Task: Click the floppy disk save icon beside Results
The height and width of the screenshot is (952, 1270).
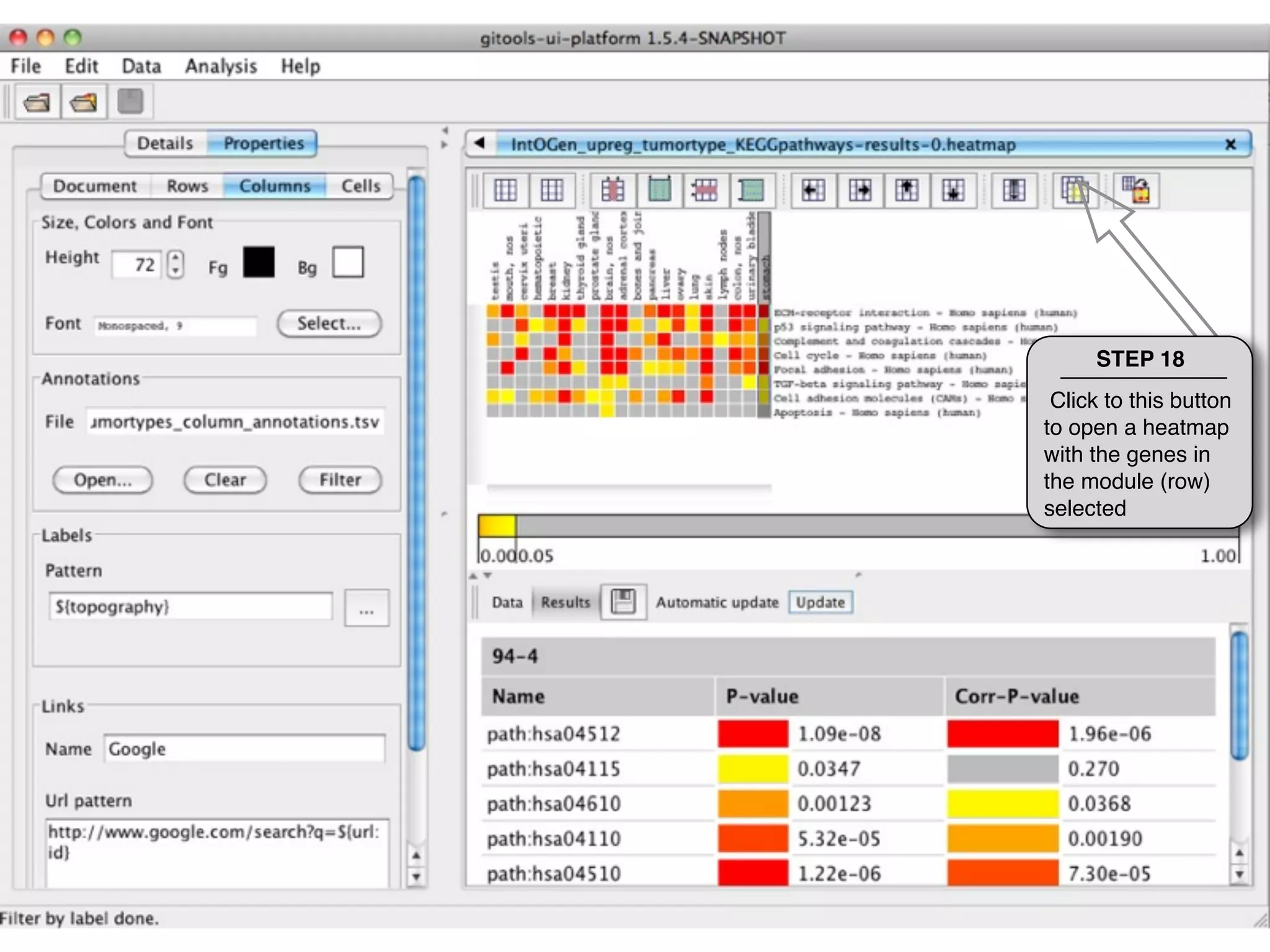Action: point(623,602)
